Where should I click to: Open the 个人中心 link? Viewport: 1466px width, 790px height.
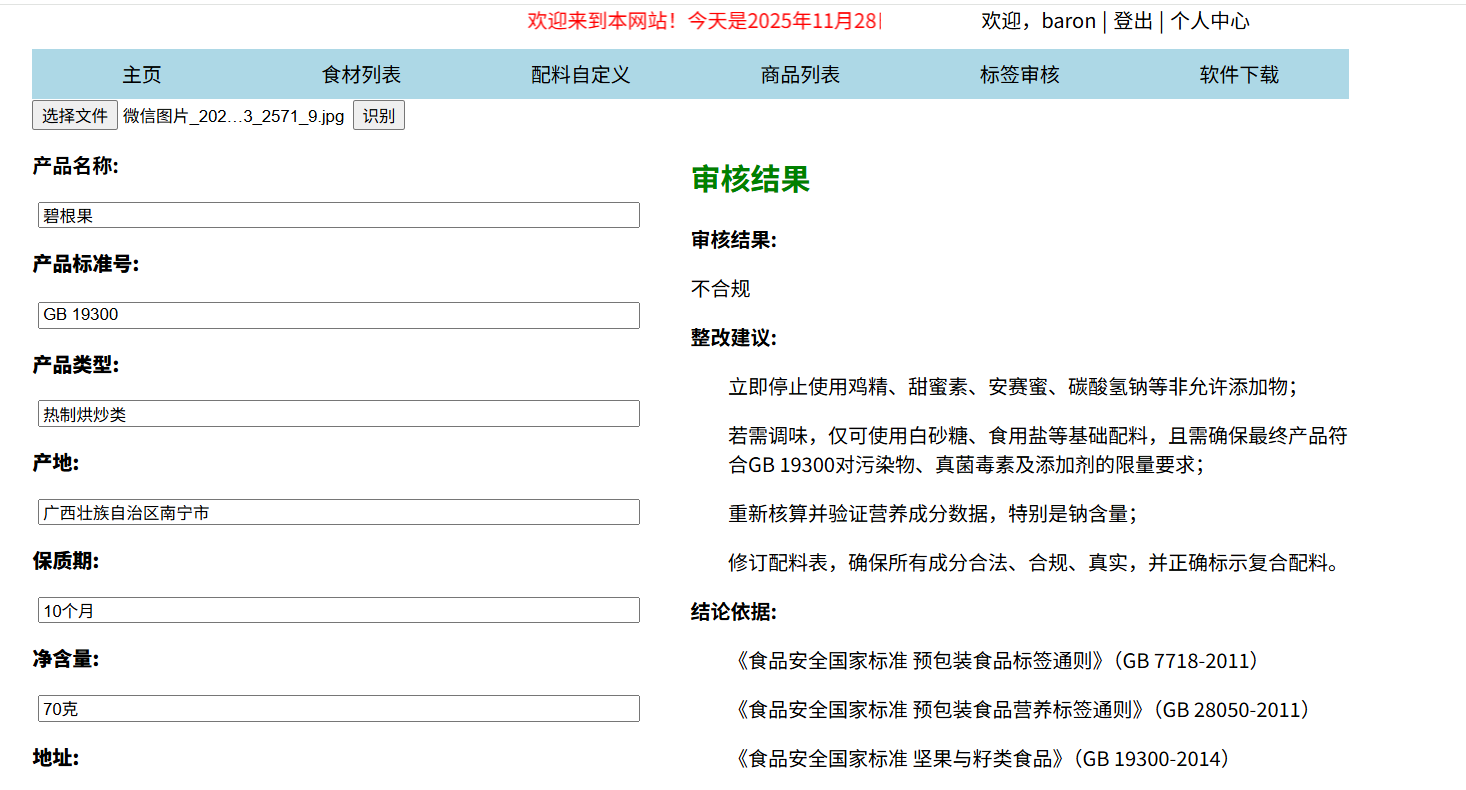tap(1210, 21)
